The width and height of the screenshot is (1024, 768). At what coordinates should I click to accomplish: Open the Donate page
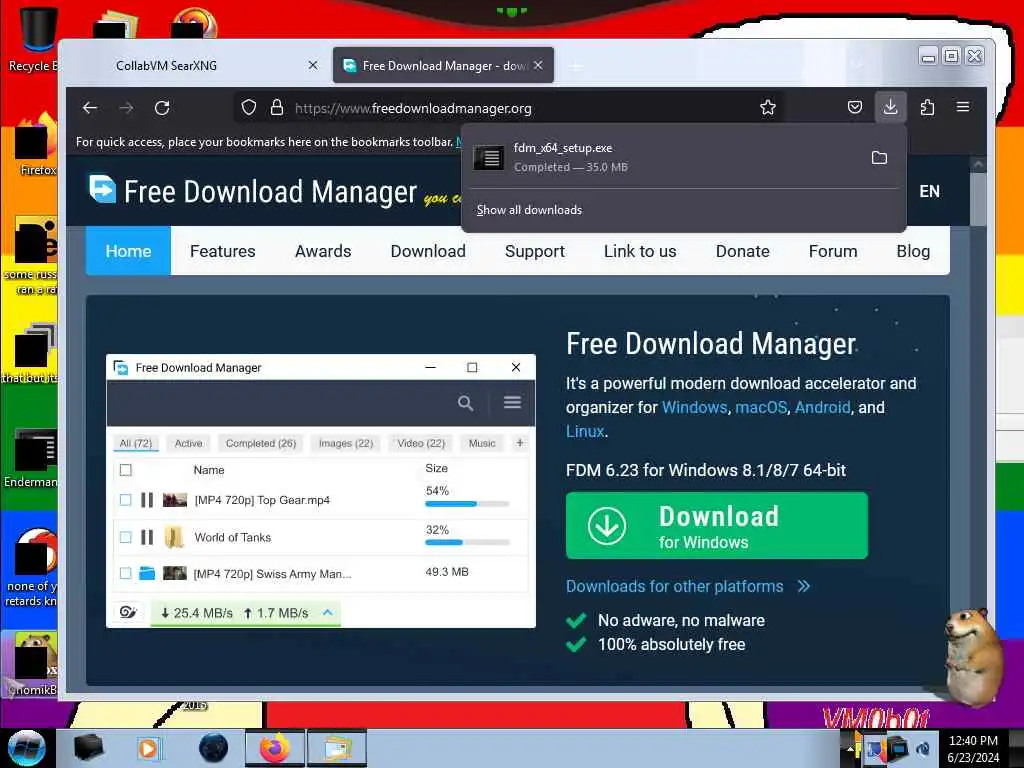tap(743, 251)
